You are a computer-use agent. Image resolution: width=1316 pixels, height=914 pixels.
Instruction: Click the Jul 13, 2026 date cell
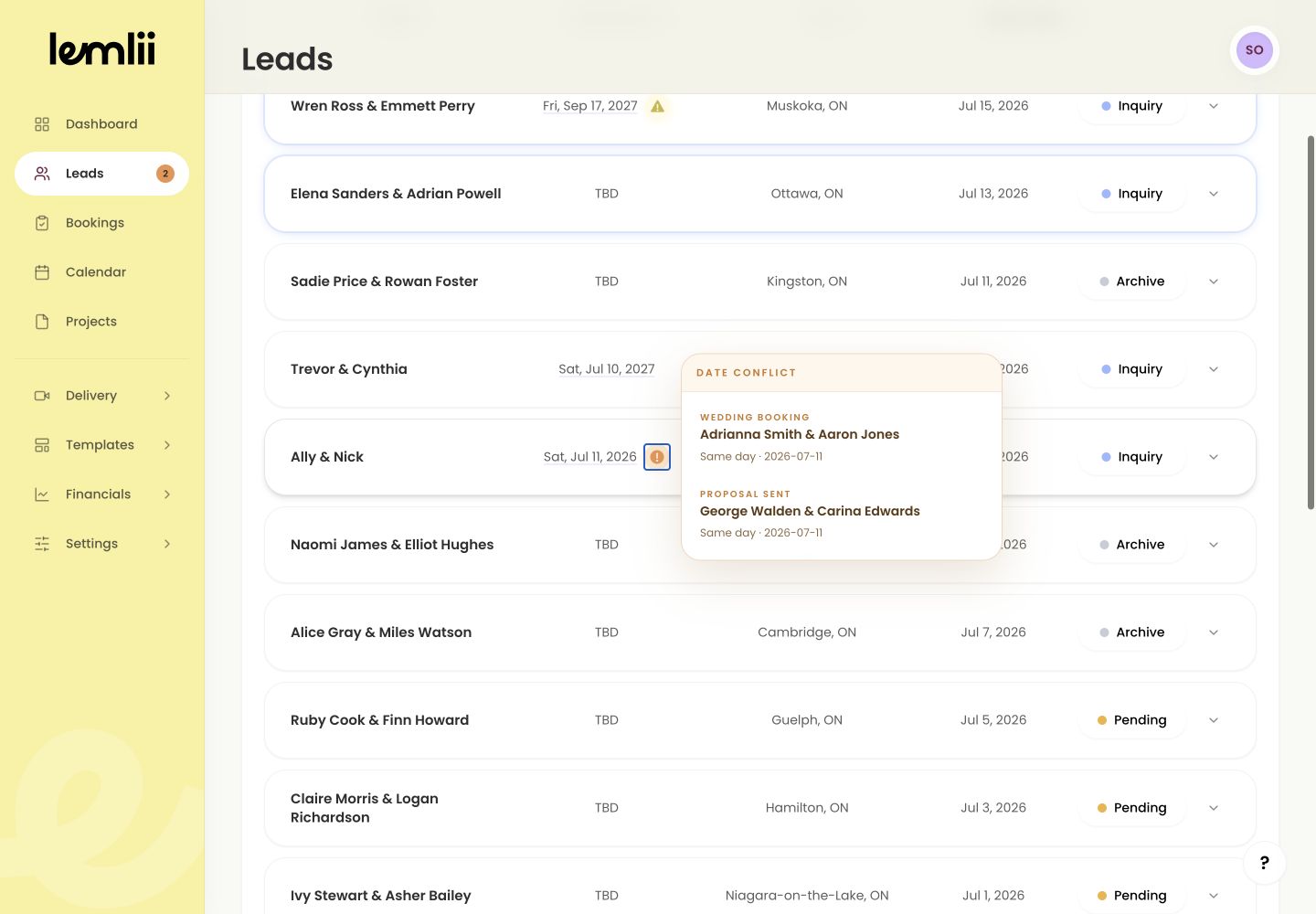tap(993, 194)
